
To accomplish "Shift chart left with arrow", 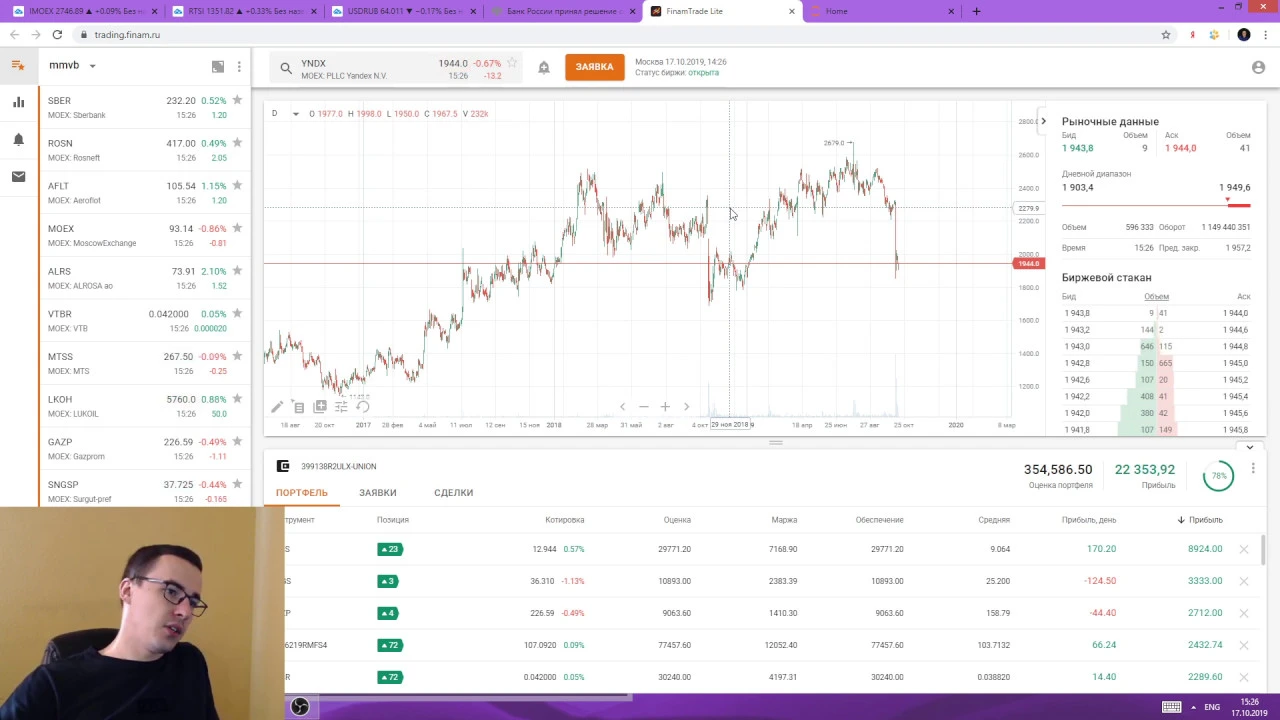I will tap(622, 407).
